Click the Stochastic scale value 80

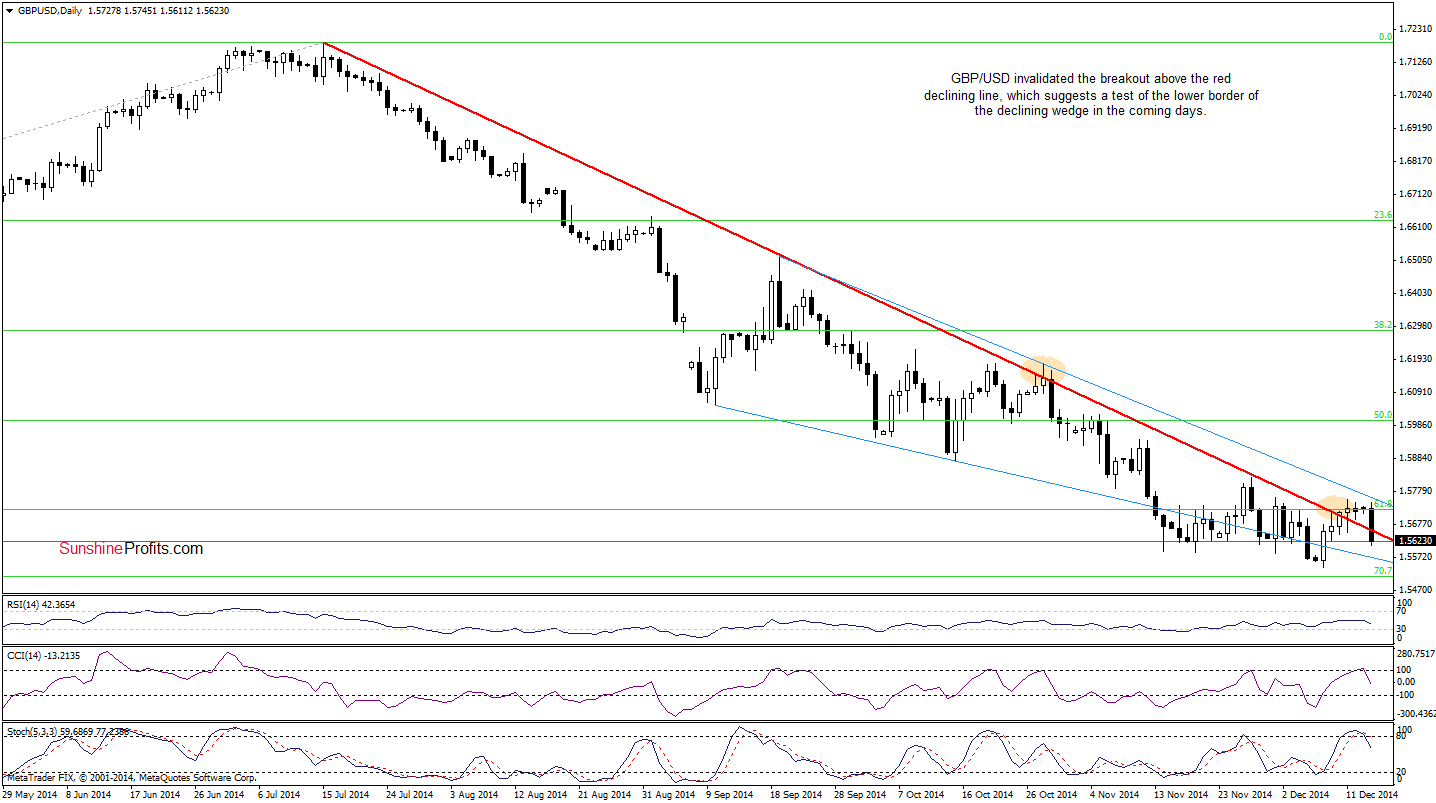tap(1403, 737)
